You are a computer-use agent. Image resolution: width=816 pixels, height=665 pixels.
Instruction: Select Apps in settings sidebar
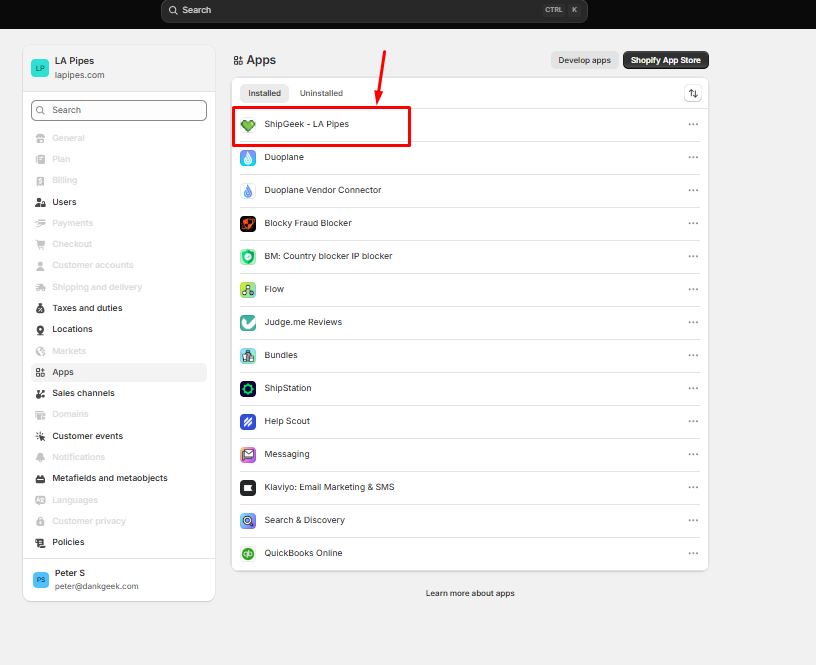(x=119, y=372)
